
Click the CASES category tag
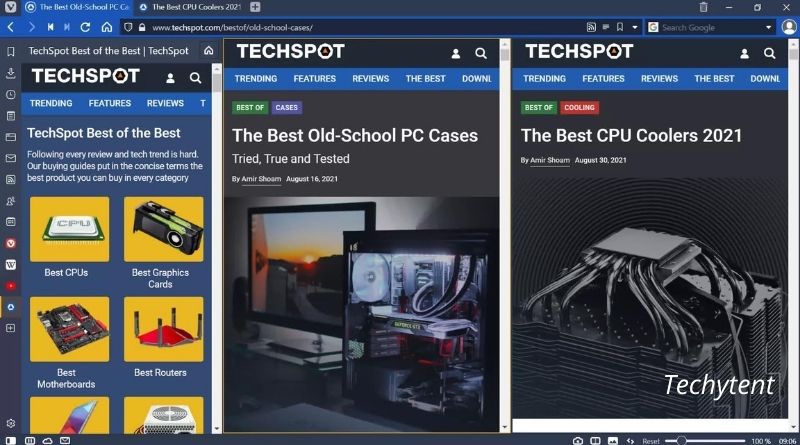286,108
